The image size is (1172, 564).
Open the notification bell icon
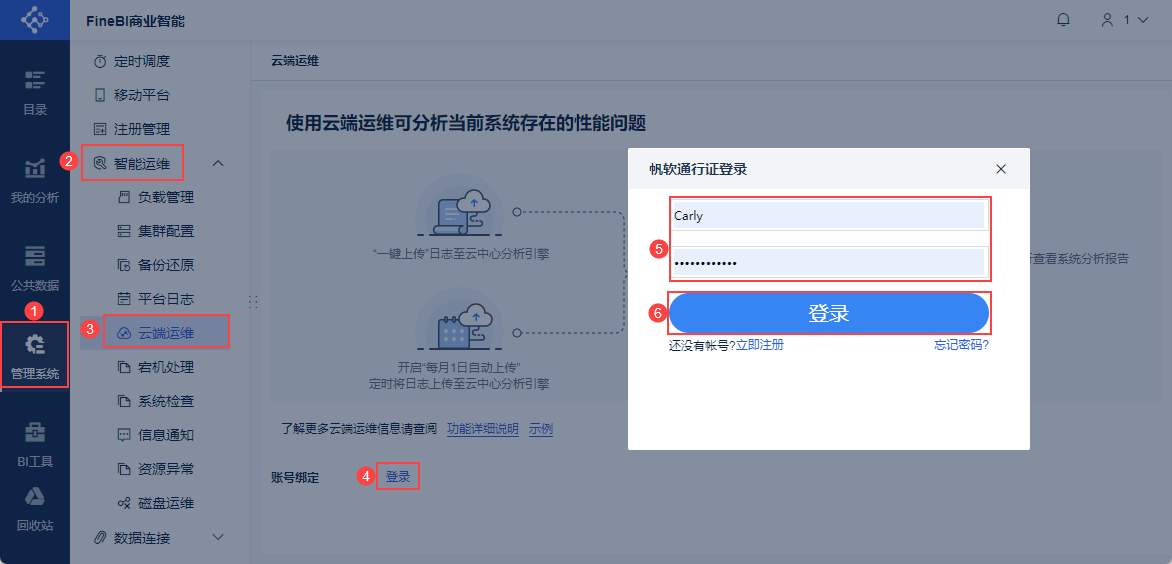pyautogui.click(x=1063, y=20)
